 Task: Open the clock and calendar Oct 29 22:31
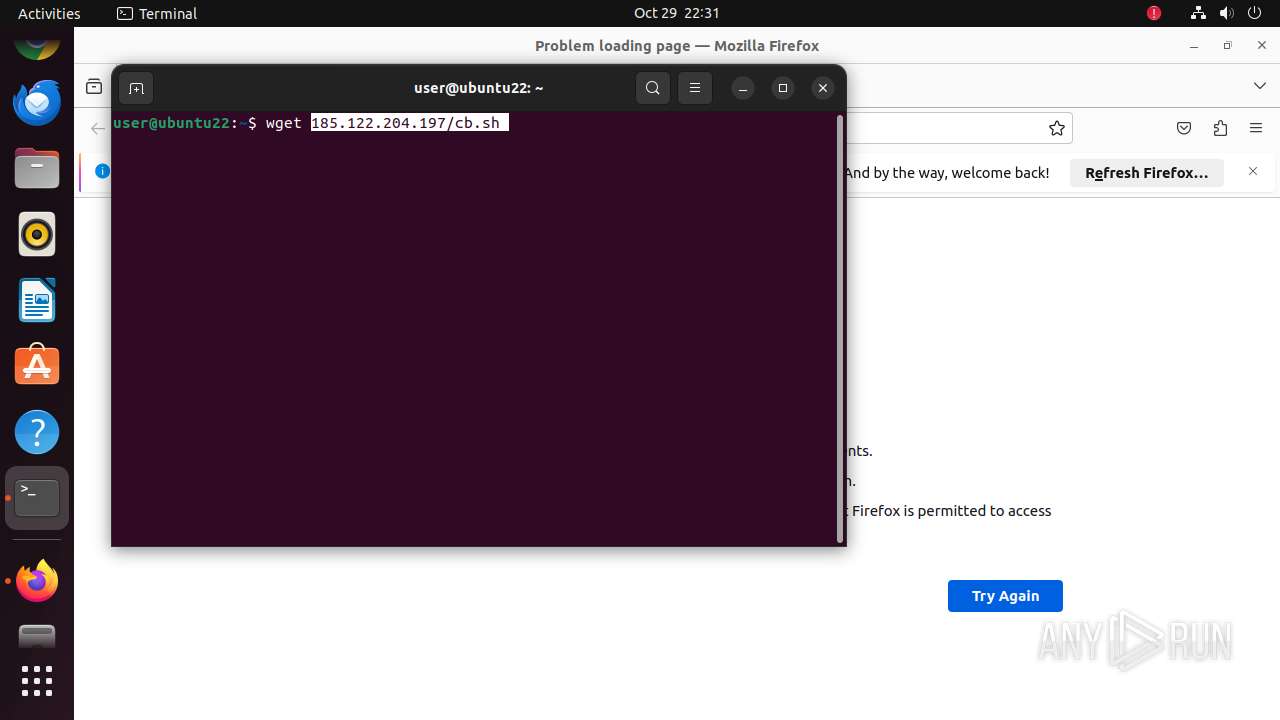677,13
